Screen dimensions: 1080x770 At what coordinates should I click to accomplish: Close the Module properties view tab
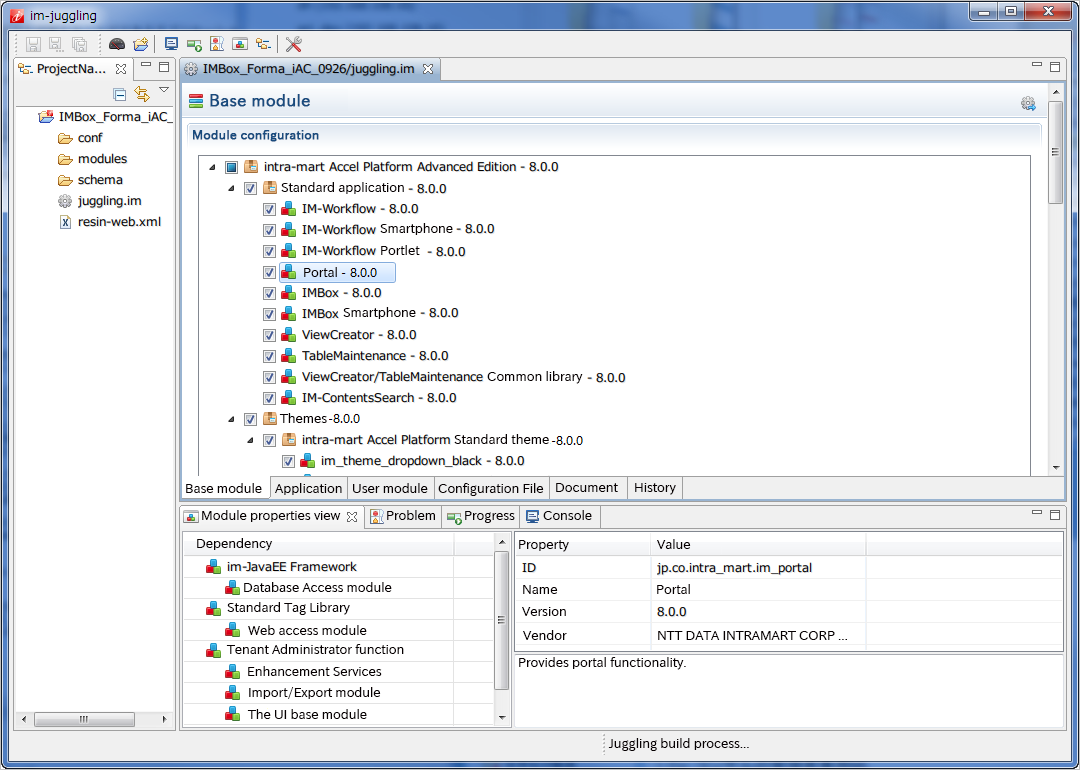[352, 517]
